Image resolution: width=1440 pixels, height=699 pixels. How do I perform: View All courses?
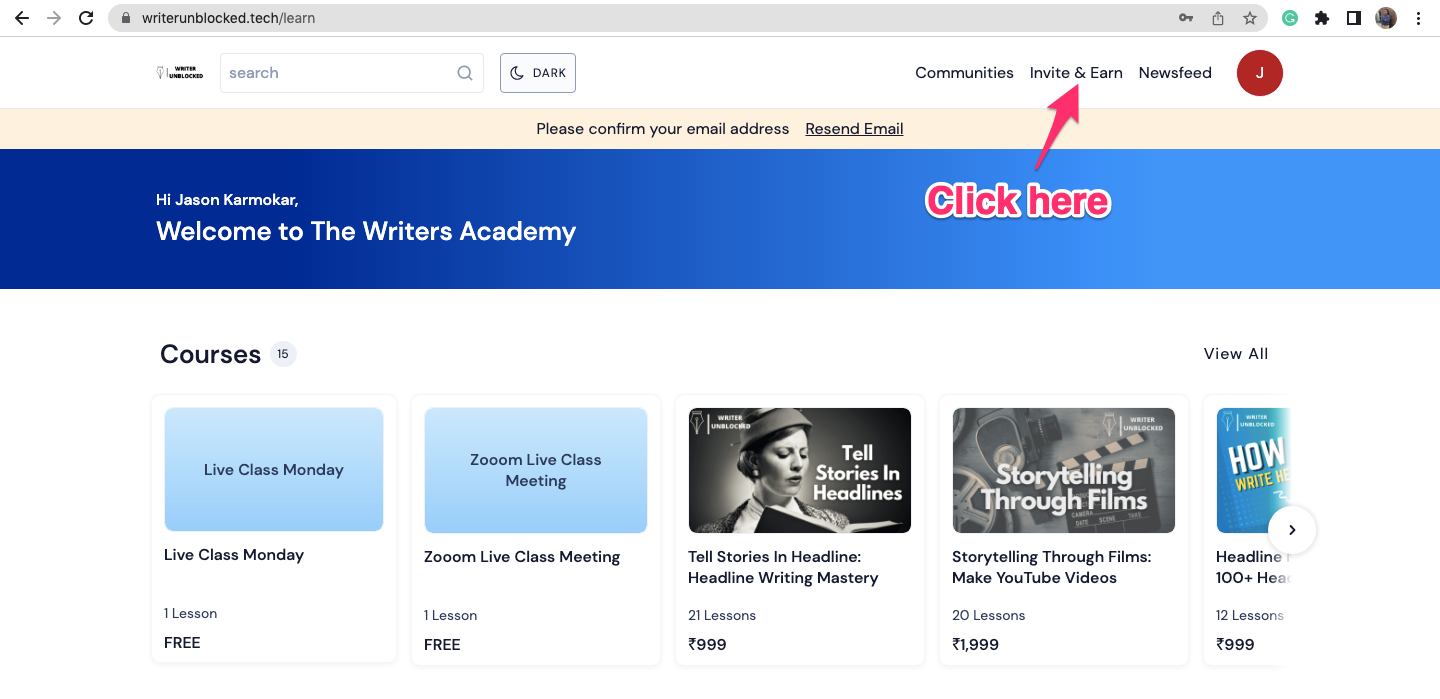(1236, 354)
